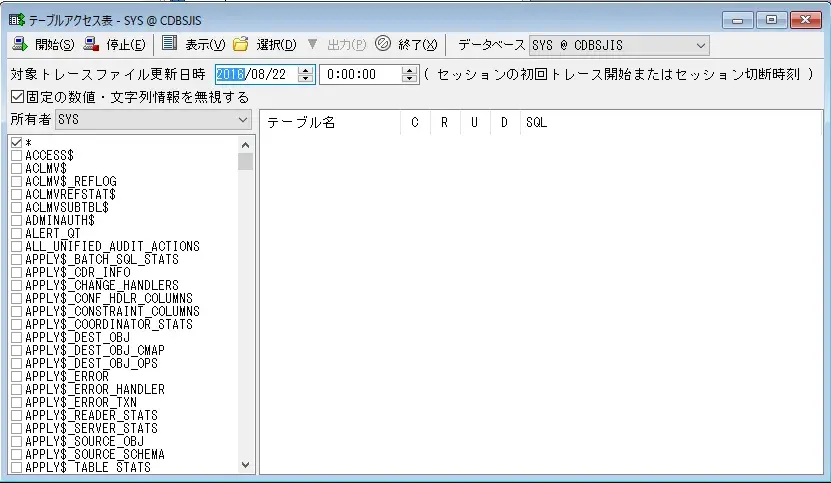Check the ACCESS$ table checkbox

pyautogui.click(x=16, y=156)
